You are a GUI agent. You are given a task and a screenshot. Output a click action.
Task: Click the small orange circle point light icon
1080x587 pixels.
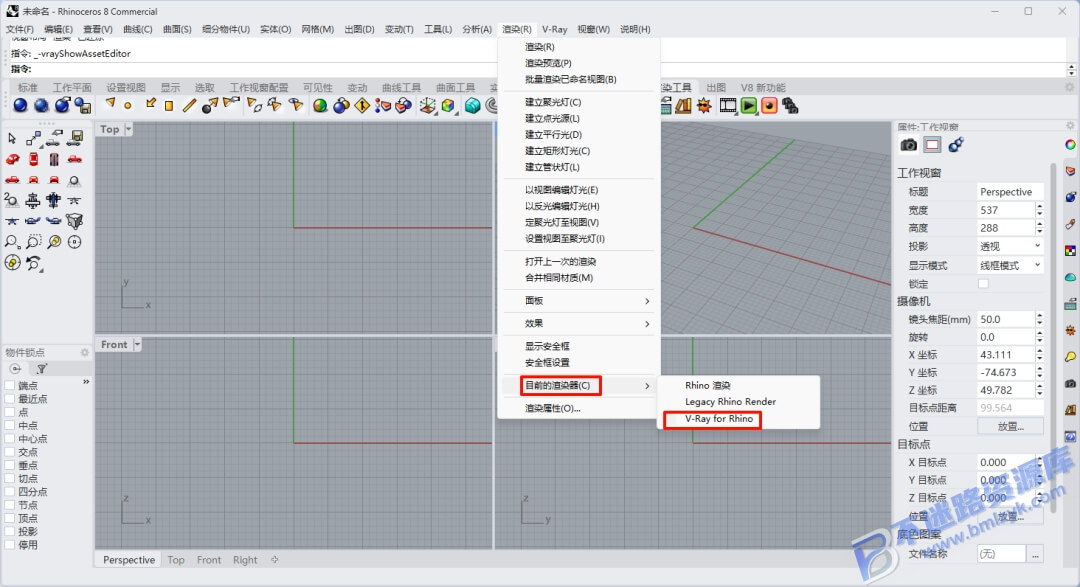tap(127, 105)
